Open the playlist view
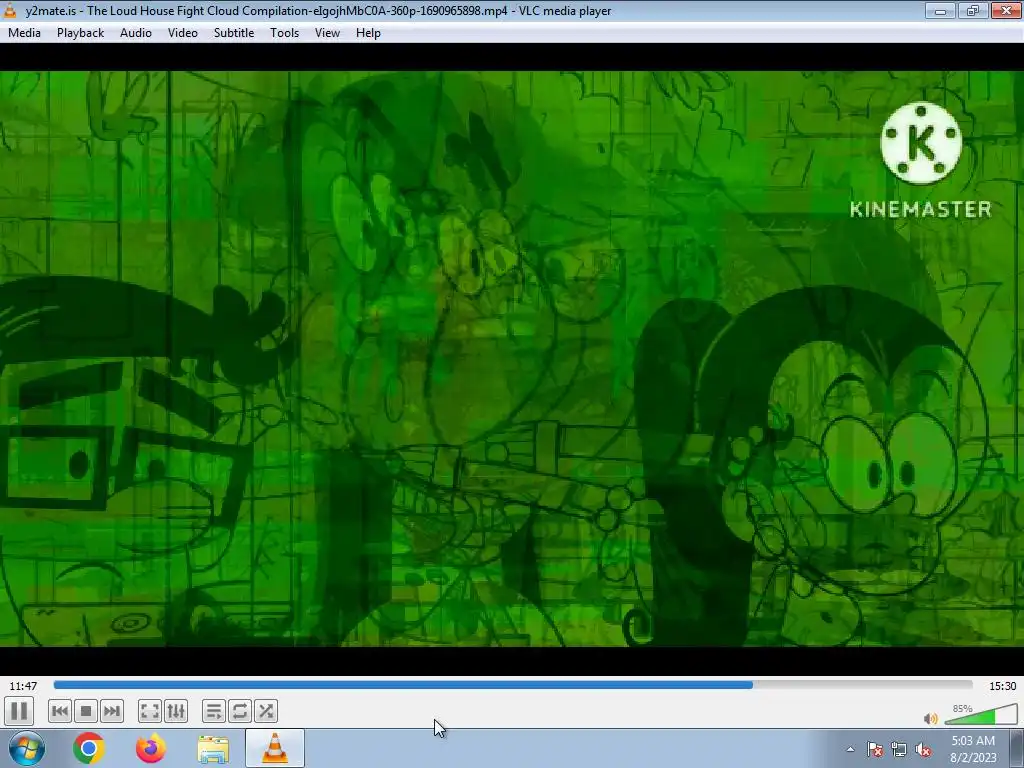Image resolution: width=1024 pixels, height=768 pixels. click(214, 711)
